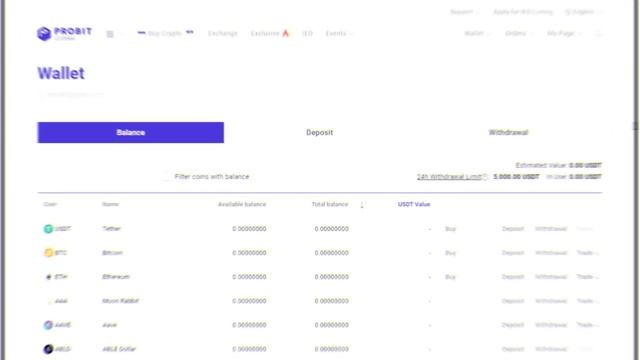The width and height of the screenshot is (640, 360).
Task: Click the Name column header
Action: 111,204
